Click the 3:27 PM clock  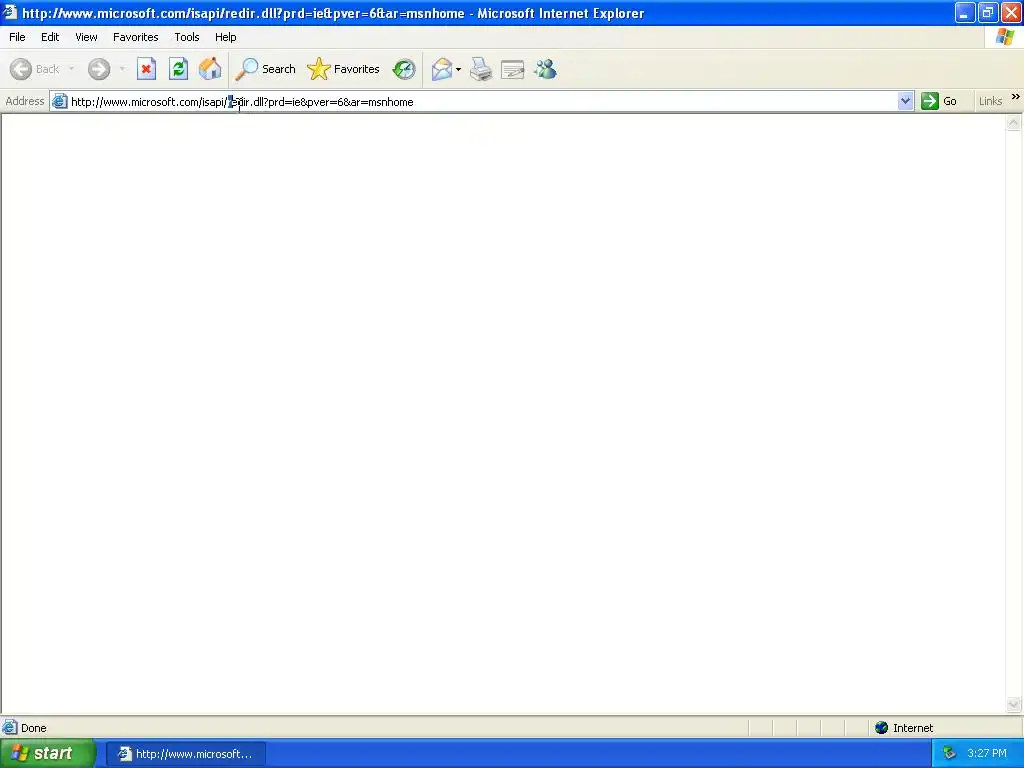click(x=987, y=754)
